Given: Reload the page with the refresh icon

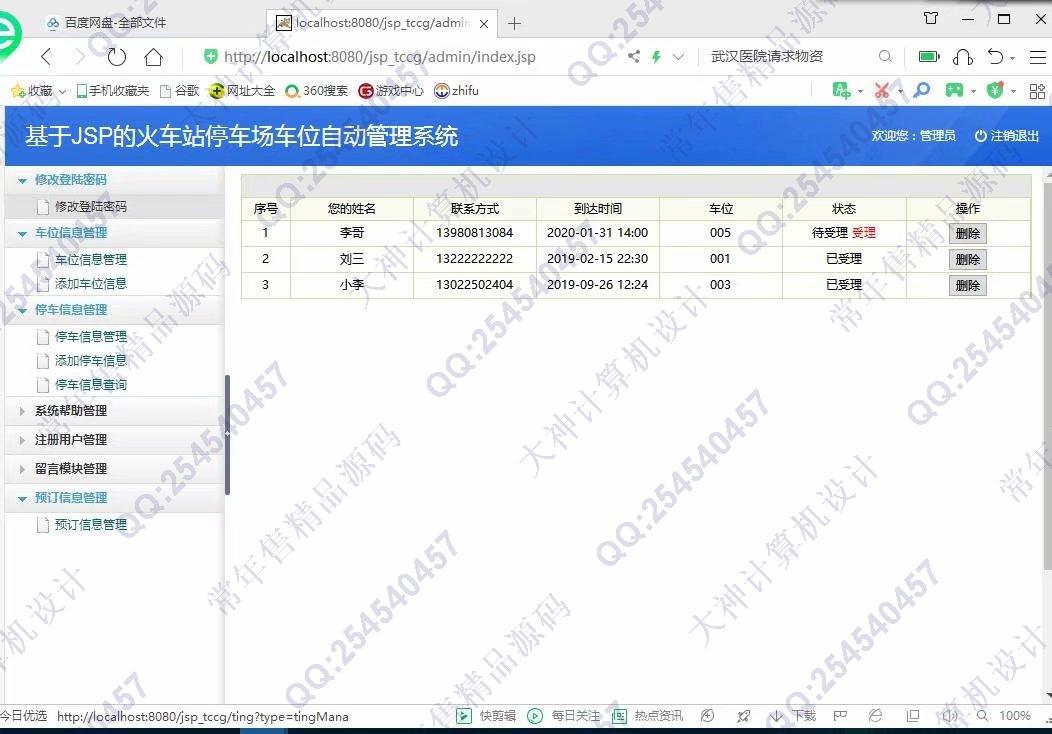Looking at the screenshot, I should click(x=117, y=57).
